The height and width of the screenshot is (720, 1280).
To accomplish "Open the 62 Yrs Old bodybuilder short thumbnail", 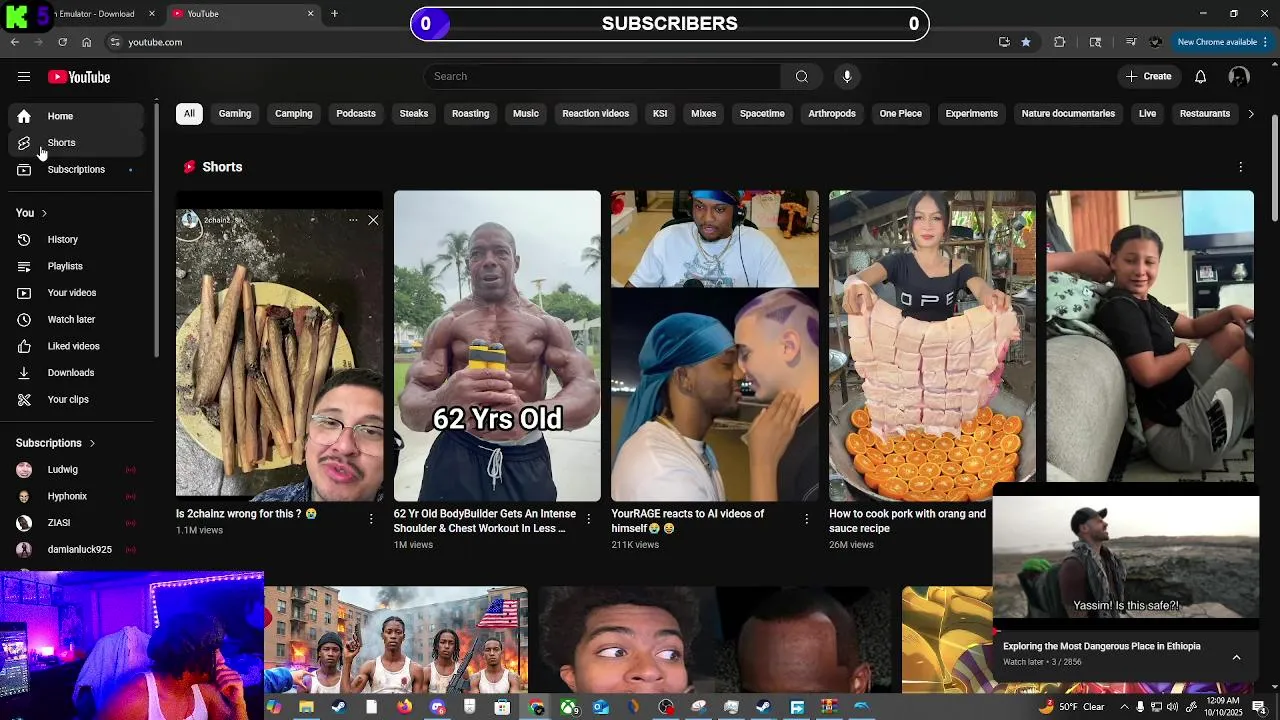I will (x=497, y=346).
